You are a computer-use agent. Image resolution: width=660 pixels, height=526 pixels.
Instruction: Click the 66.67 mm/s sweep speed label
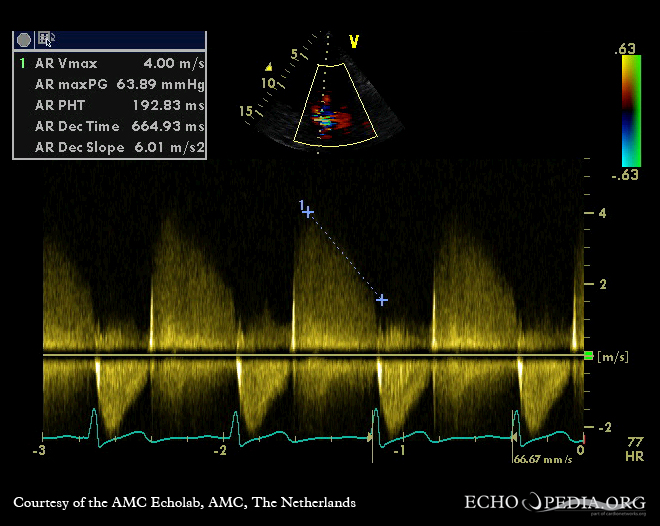[x=543, y=459]
